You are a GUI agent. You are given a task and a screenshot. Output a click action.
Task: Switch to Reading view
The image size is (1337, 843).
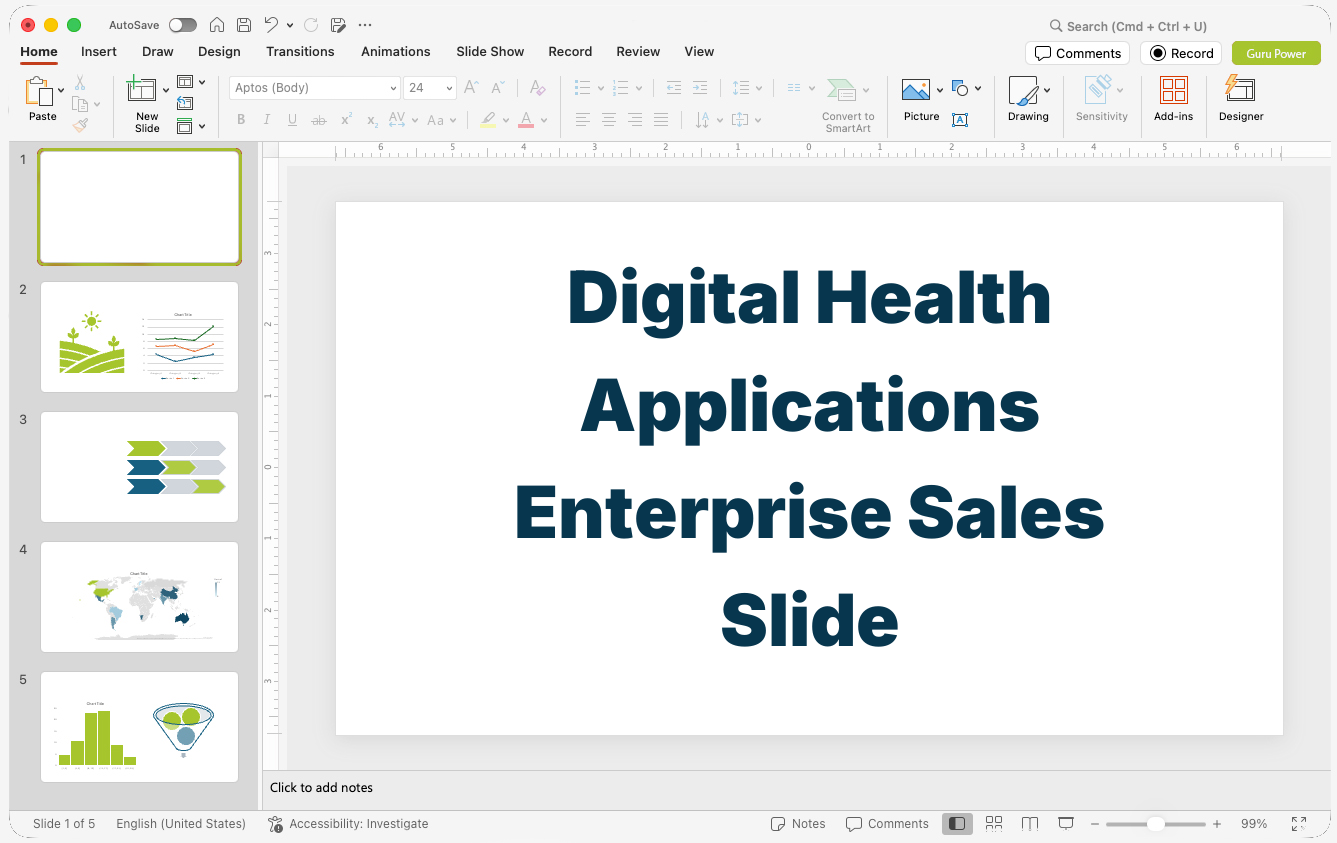click(1030, 823)
